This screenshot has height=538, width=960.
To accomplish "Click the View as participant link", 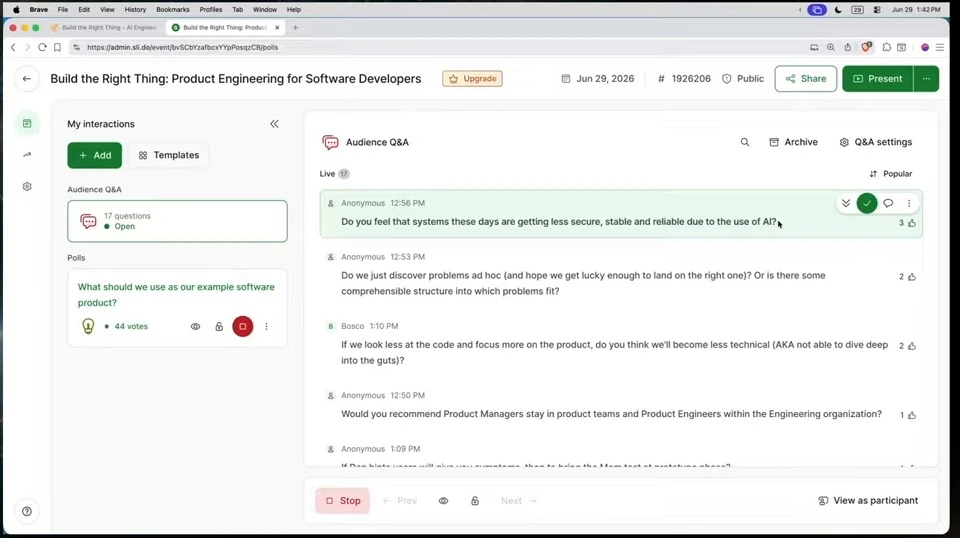I will click(x=868, y=501).
